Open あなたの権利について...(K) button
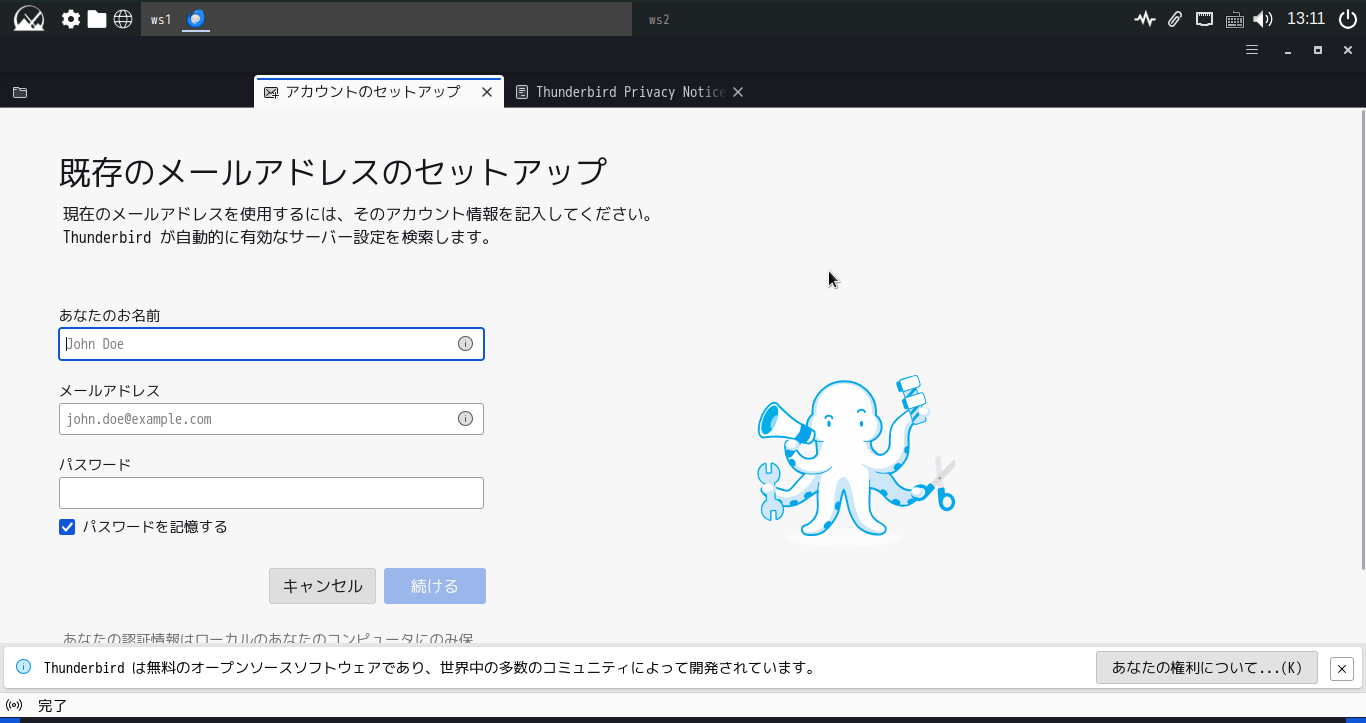 coord(1207,668)
